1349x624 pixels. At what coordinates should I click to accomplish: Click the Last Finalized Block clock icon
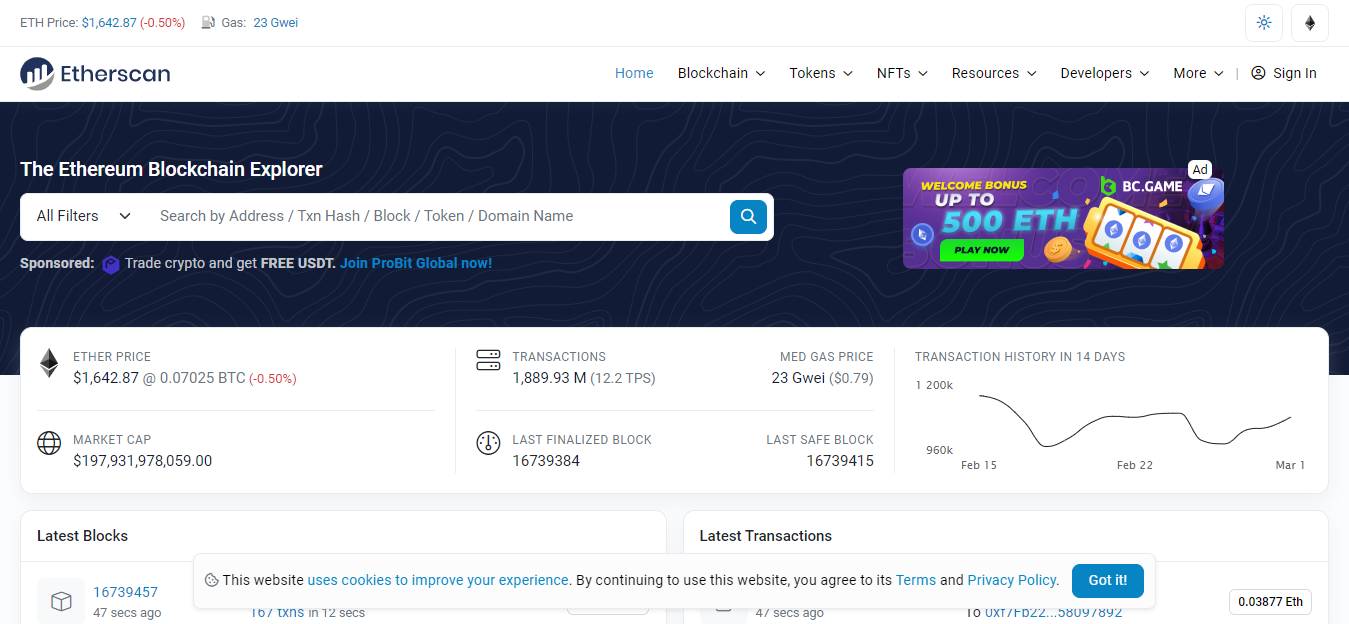pyautogui.click(x=488, y=443)
